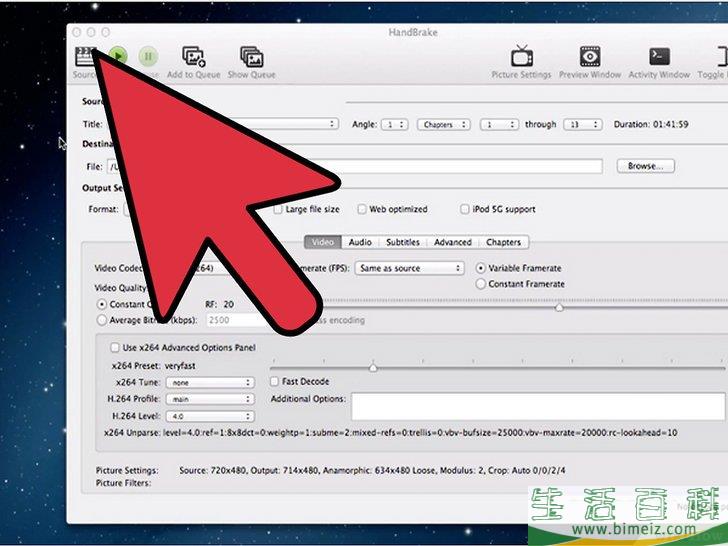This screenshot has height=546, width=728.
Task: Click the Source: 720x480 picture settings text
Action: tap(372, 470)
